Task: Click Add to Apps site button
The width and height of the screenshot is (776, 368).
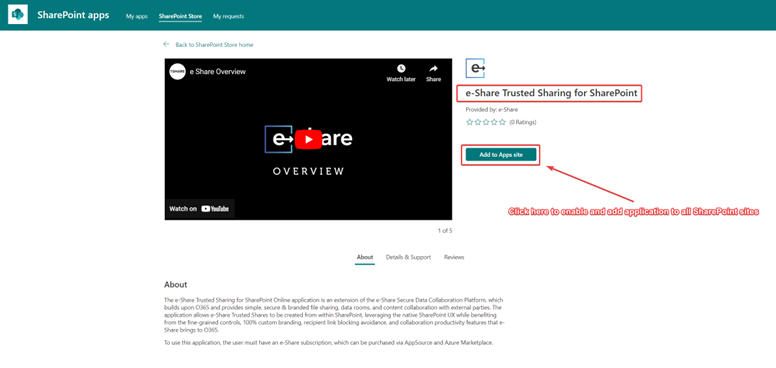Action: pyautogui.click(x=501, y=155)
